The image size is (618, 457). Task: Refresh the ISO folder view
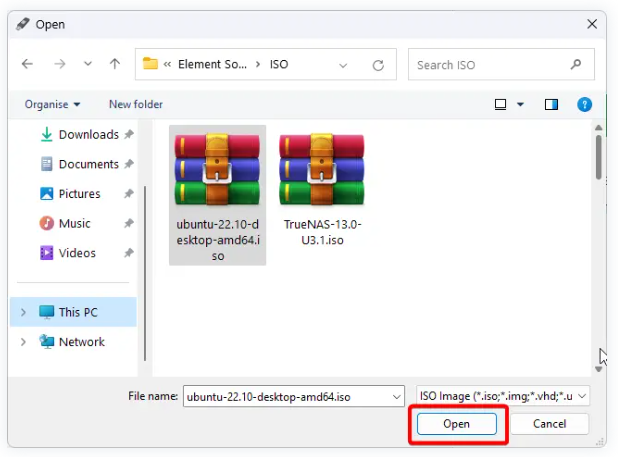(x=378, y=65)
